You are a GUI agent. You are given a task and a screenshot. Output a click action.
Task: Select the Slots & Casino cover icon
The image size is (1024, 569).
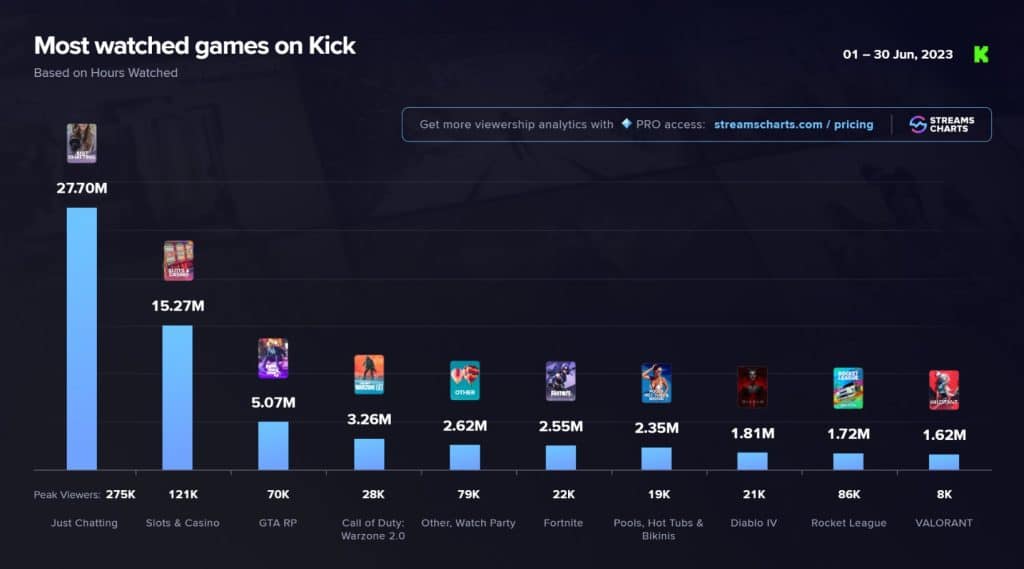pyautogui.click(x=178, y=261)
